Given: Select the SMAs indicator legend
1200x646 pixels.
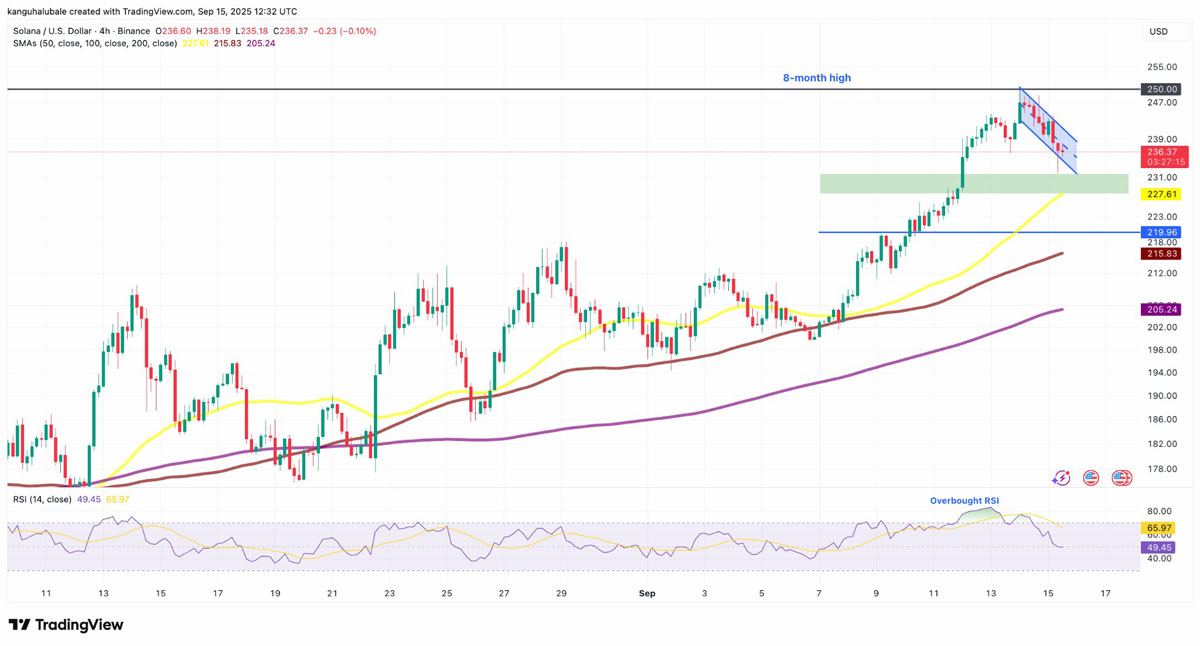Looking at the screenshot, I should point(95,44).
